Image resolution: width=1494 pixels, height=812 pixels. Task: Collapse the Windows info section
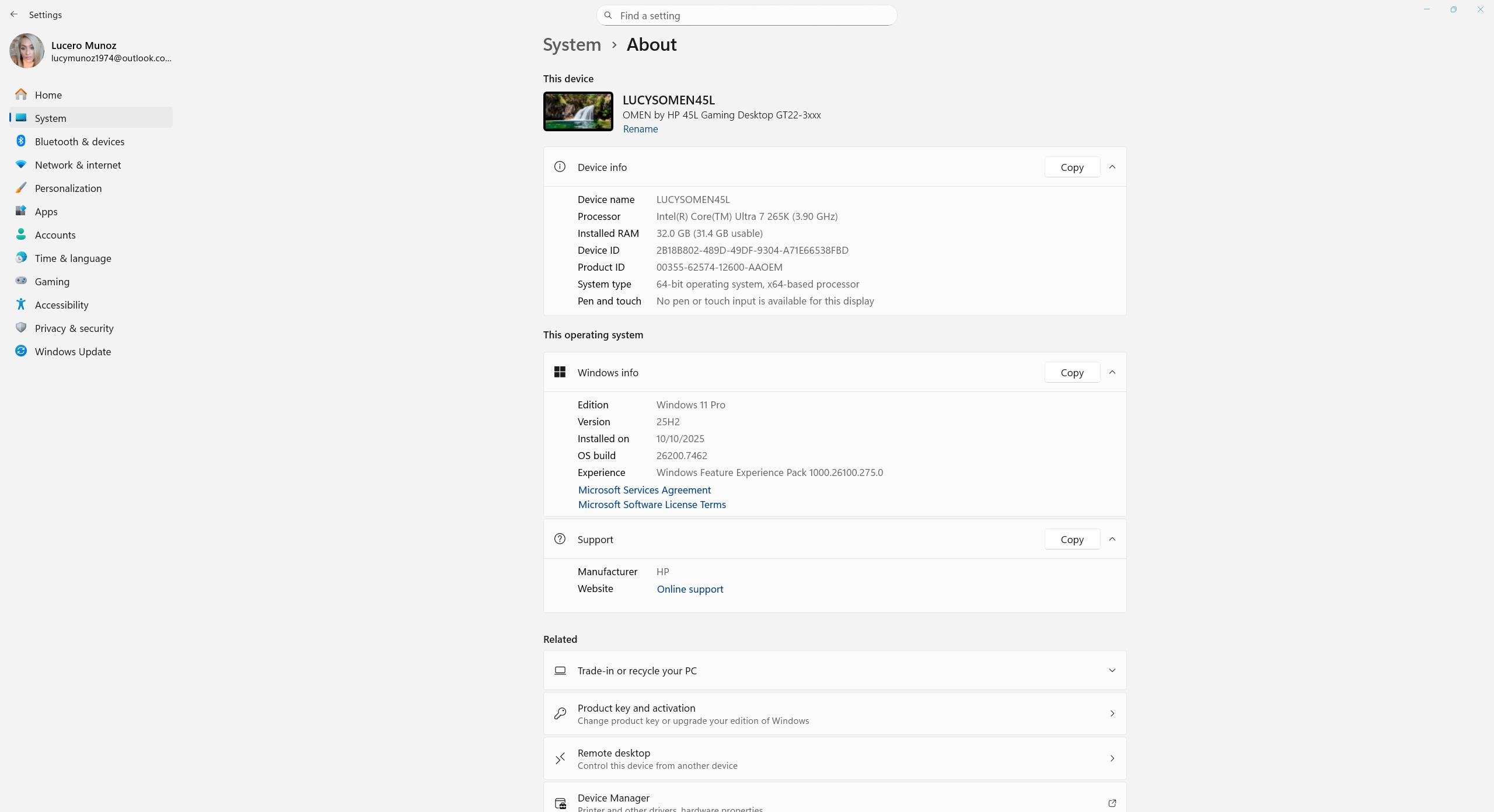[x=1112, y=373]
